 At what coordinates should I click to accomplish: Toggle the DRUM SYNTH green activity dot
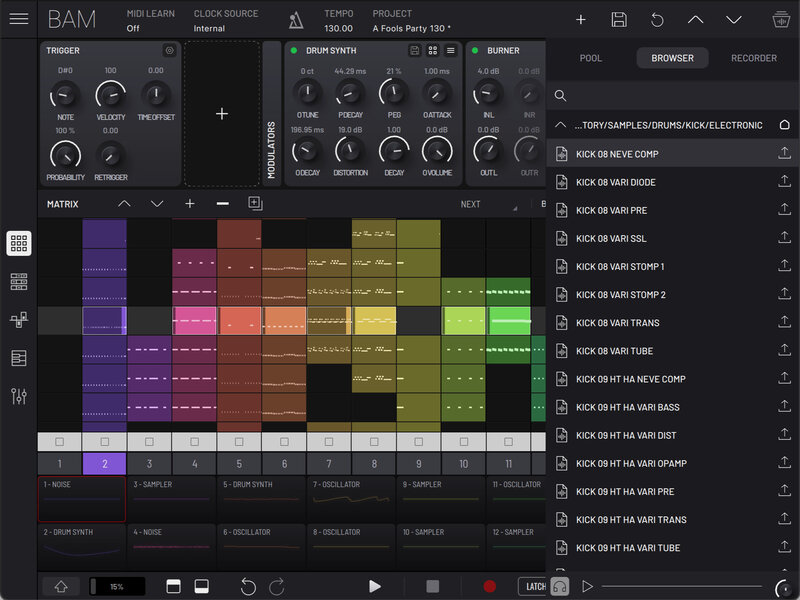pos(293,50)
